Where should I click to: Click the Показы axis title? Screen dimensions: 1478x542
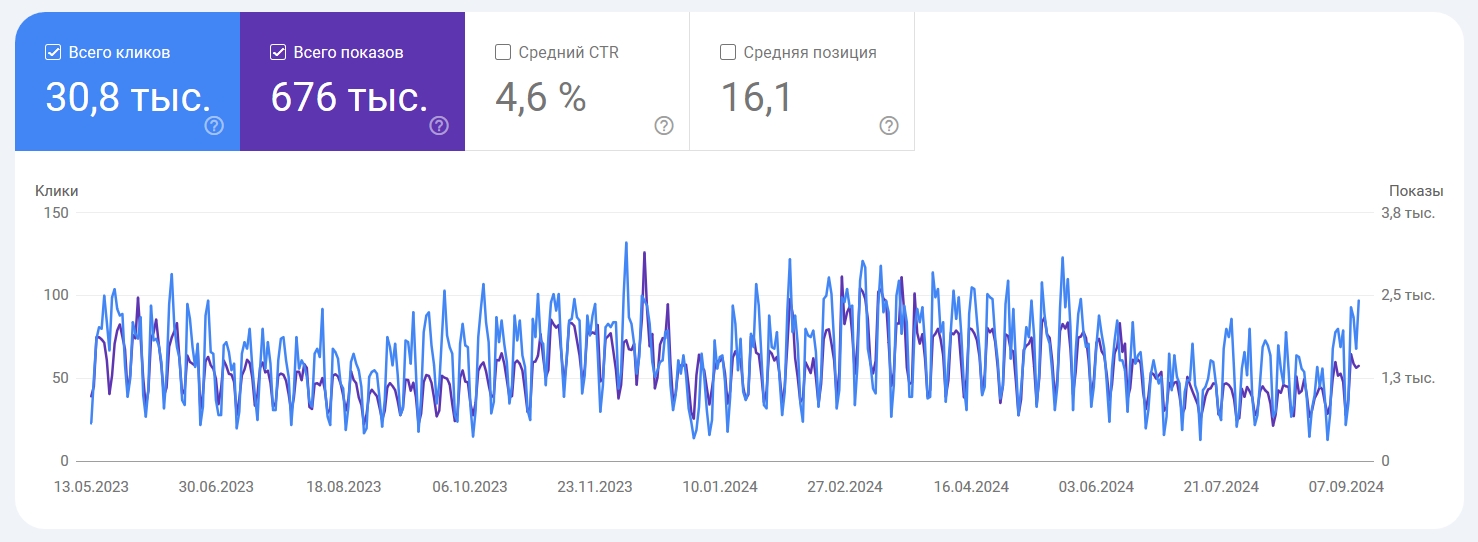point(1416,191)
